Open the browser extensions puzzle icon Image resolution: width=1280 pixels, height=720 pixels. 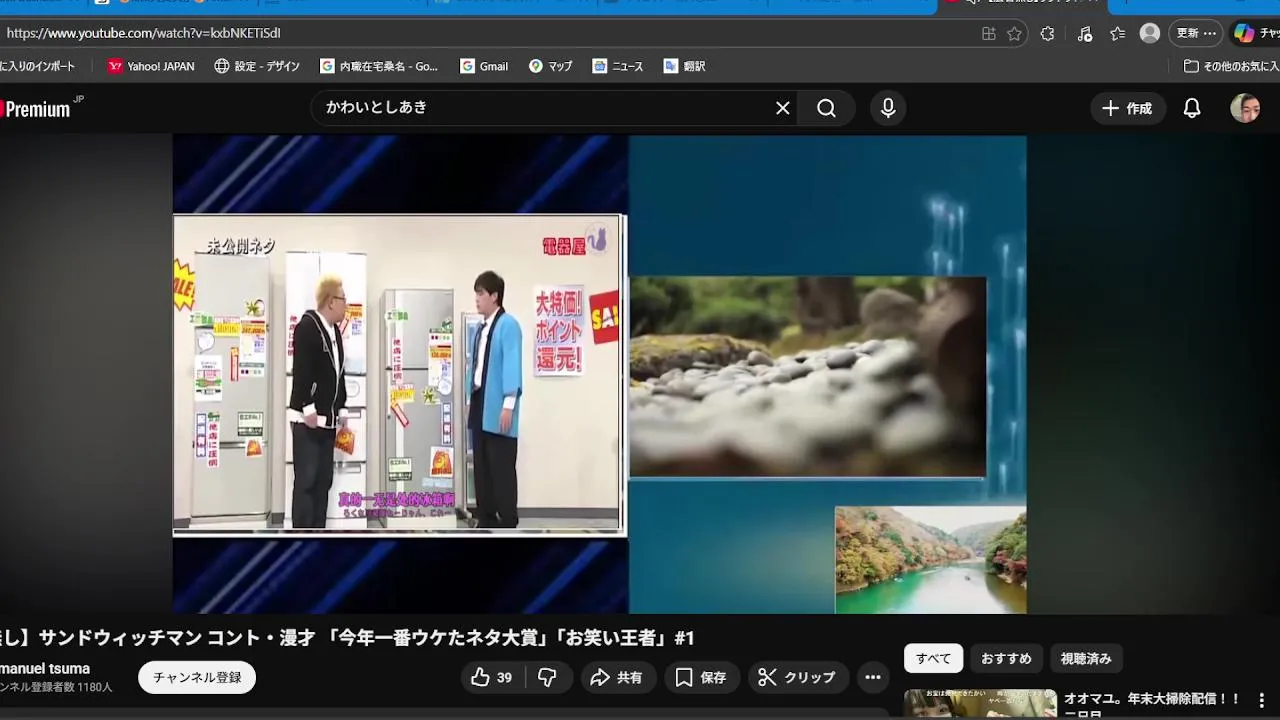pyautogui.click(x=1047, y=33)
